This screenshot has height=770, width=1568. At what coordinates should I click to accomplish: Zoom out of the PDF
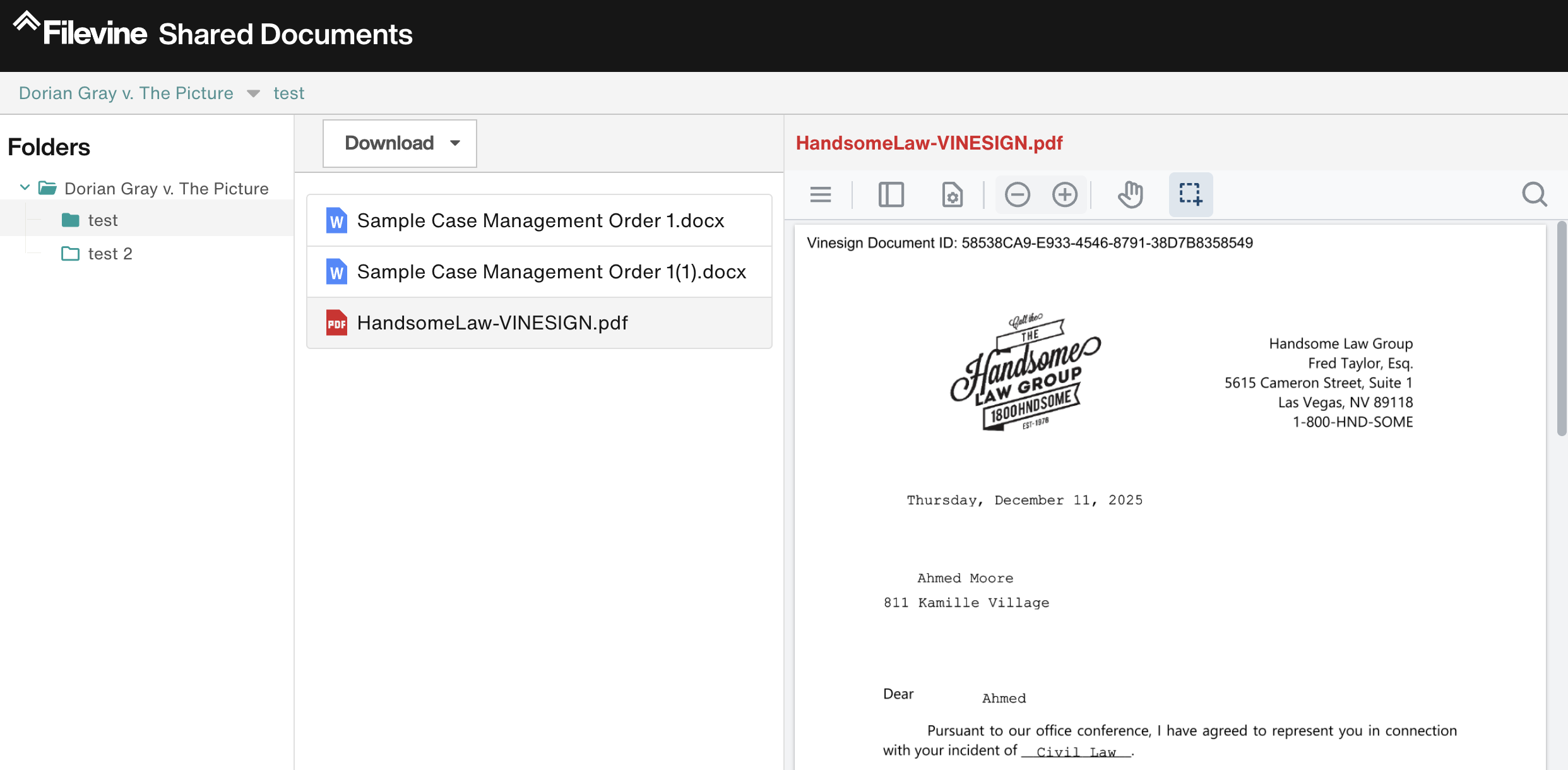(x=1018, y=194)
